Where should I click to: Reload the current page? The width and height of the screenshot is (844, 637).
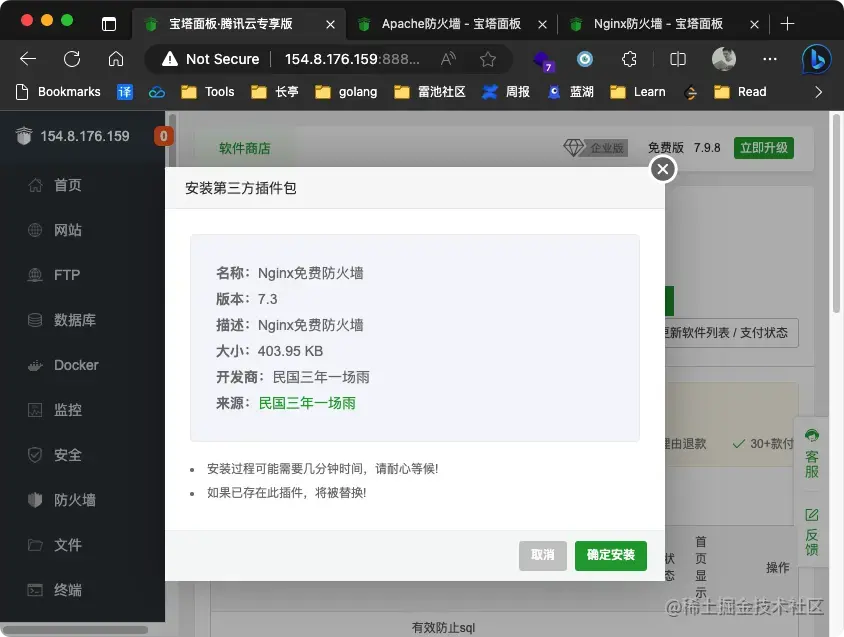(x=72, y=59)
